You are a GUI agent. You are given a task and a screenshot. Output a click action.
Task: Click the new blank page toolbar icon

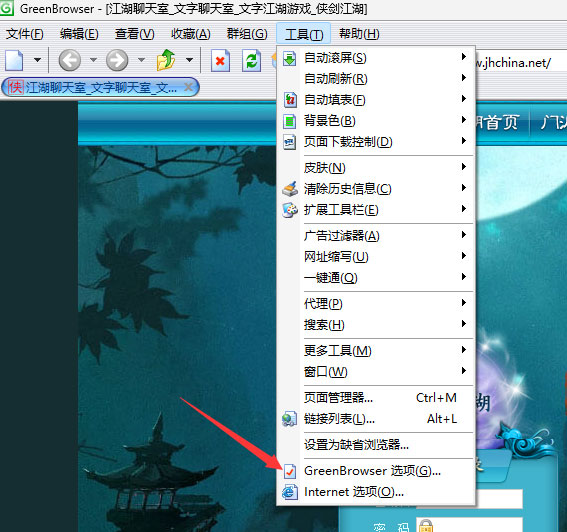tap(14, 60)
